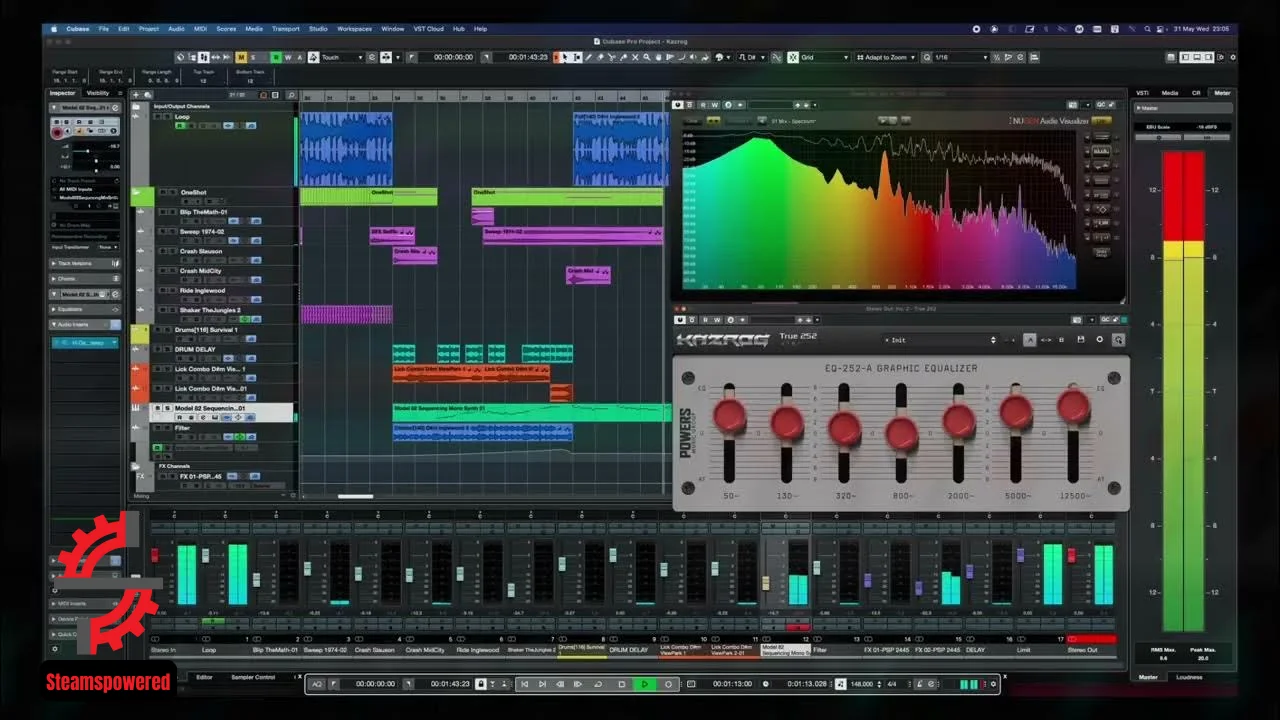Switch to the Meter tab

[1222, 93]
